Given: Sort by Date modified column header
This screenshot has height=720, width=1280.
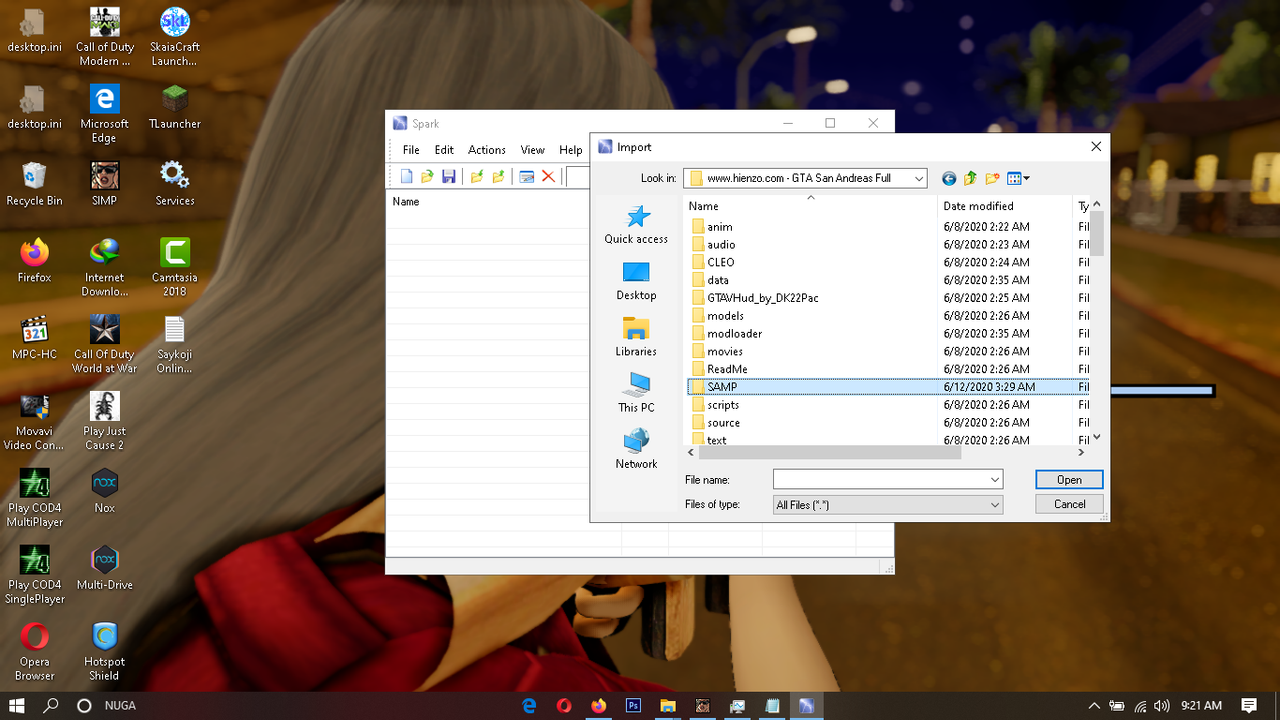Looking at the screenshot, I should [1005, 206].
